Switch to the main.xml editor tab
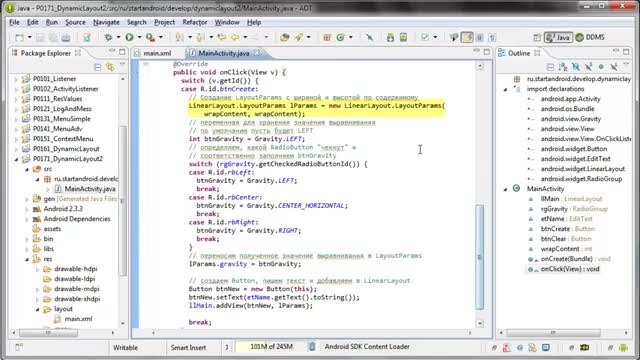The width and height of the screenshot is (640, 360). tap(157, 53)
